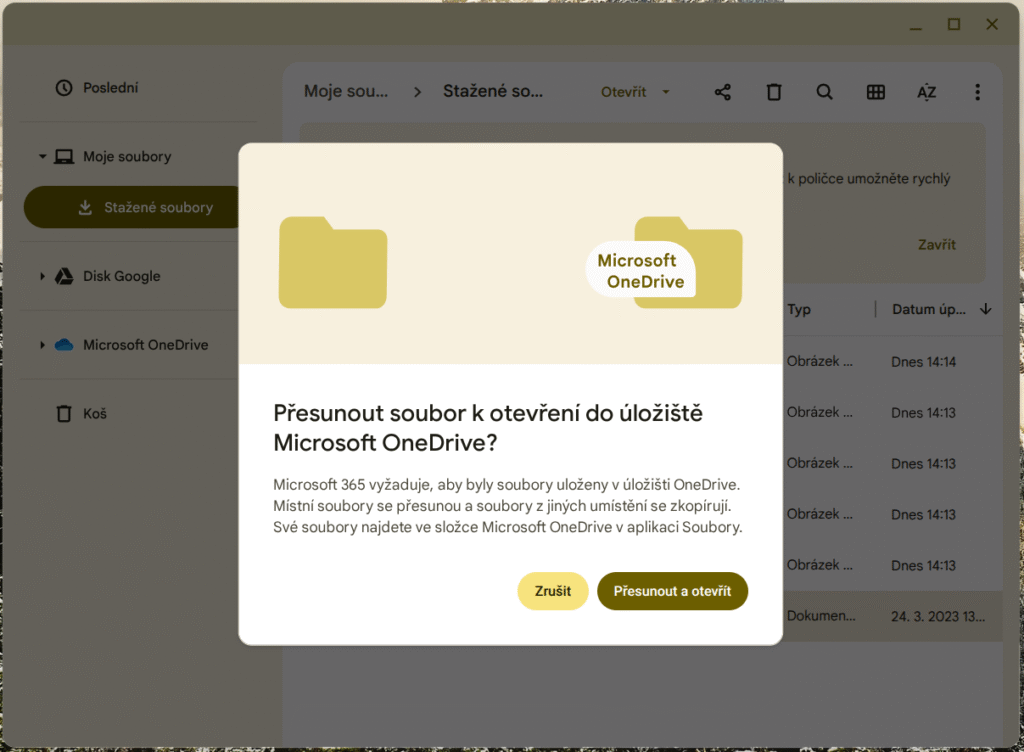Open the Koš trash folder
This screenshot has height=752, width=1024.
coord(94,413)
